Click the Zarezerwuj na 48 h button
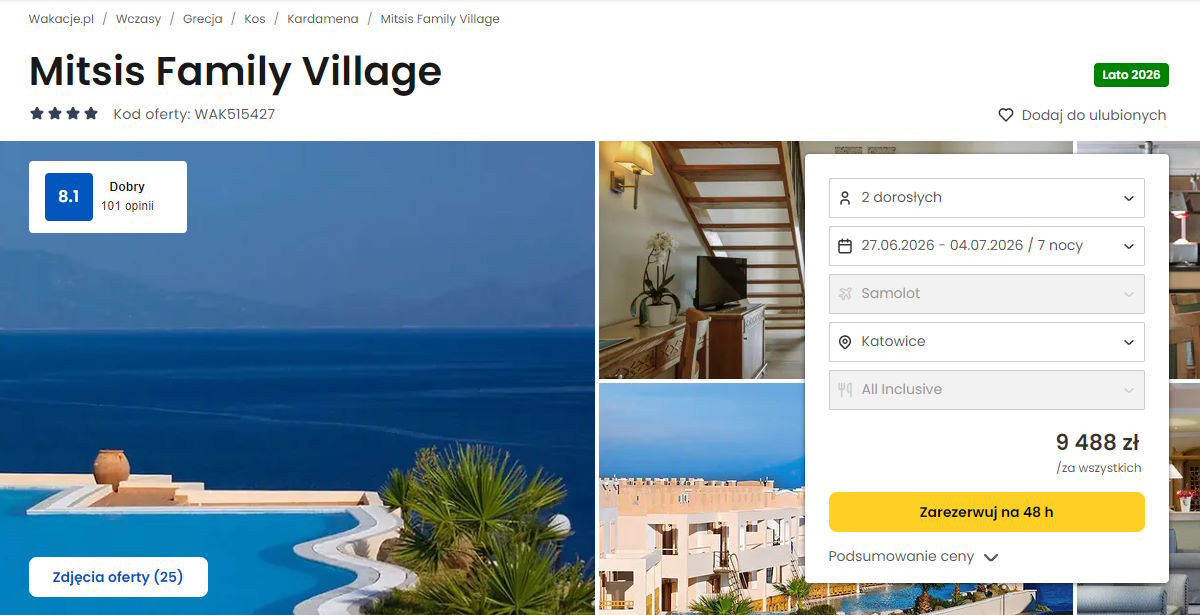This screenshot has width=1200, height=615. (987, 512)
